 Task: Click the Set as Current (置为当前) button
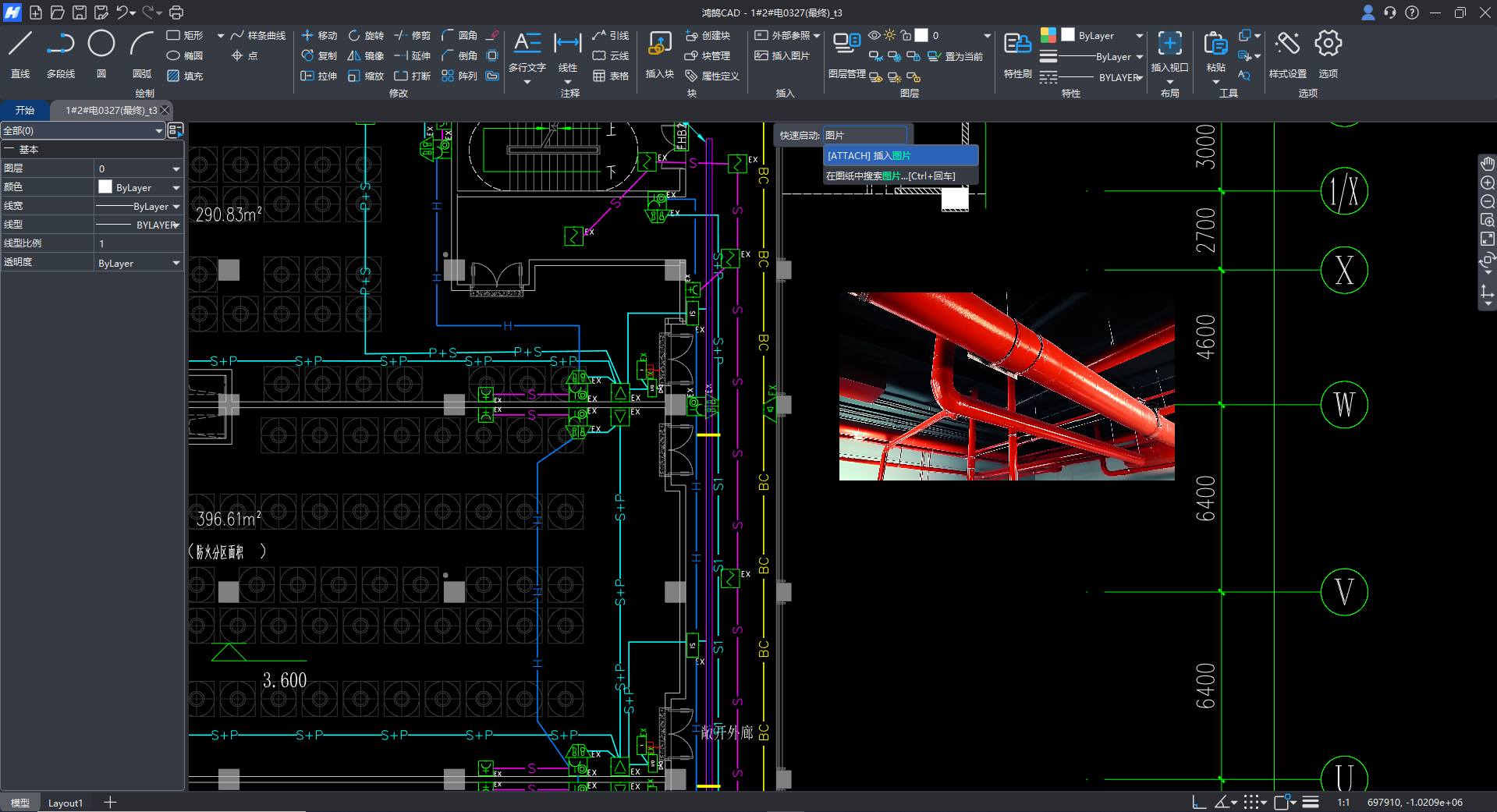click(x=955, y=56)
